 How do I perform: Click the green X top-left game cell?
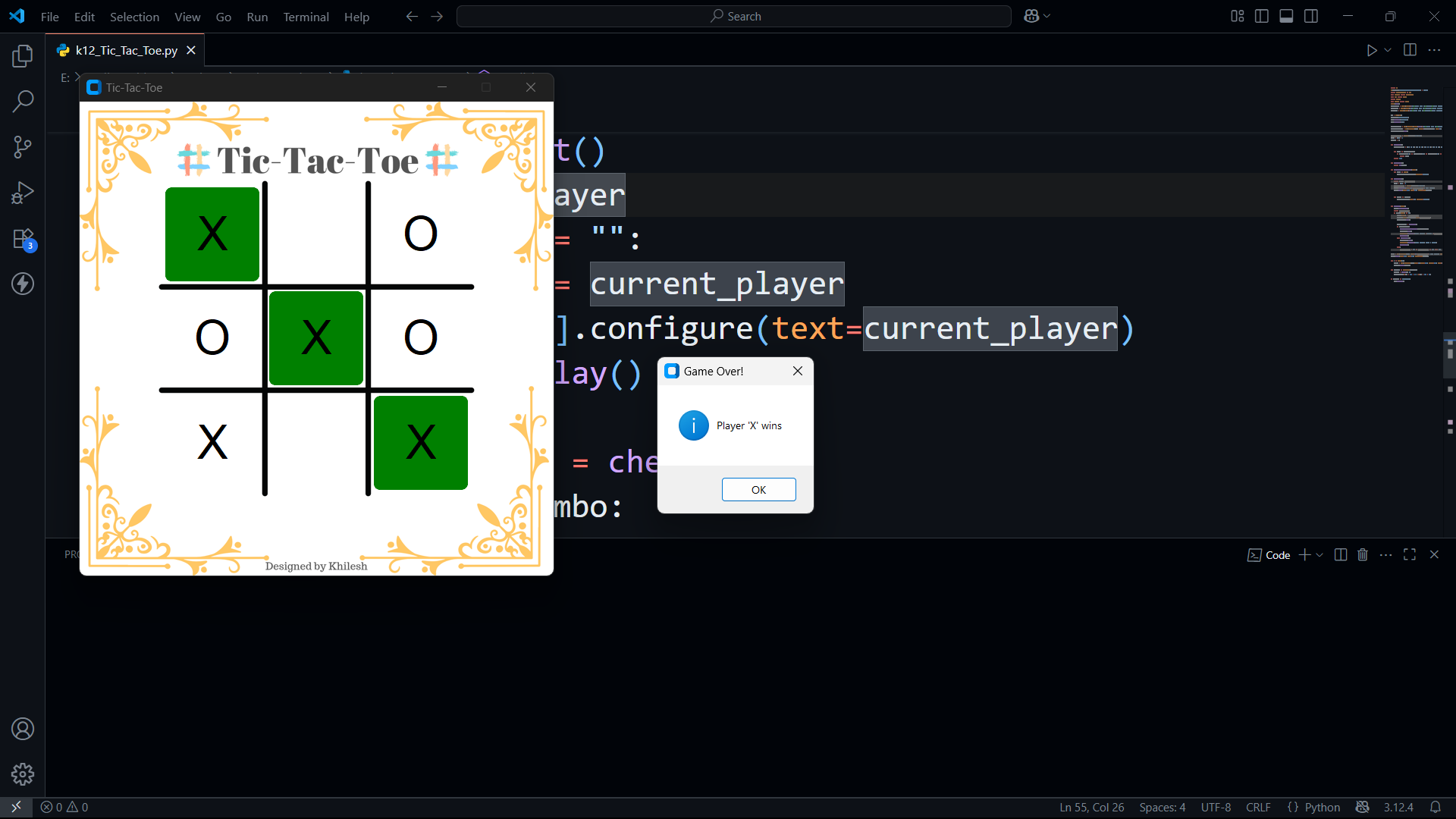[212, 234]
